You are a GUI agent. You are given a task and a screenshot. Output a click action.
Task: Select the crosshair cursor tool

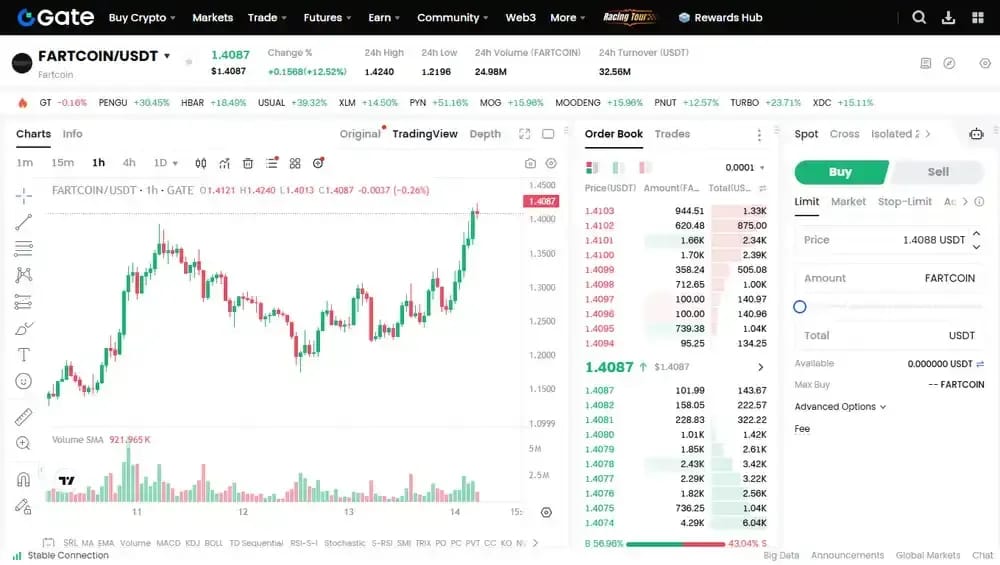24,196
